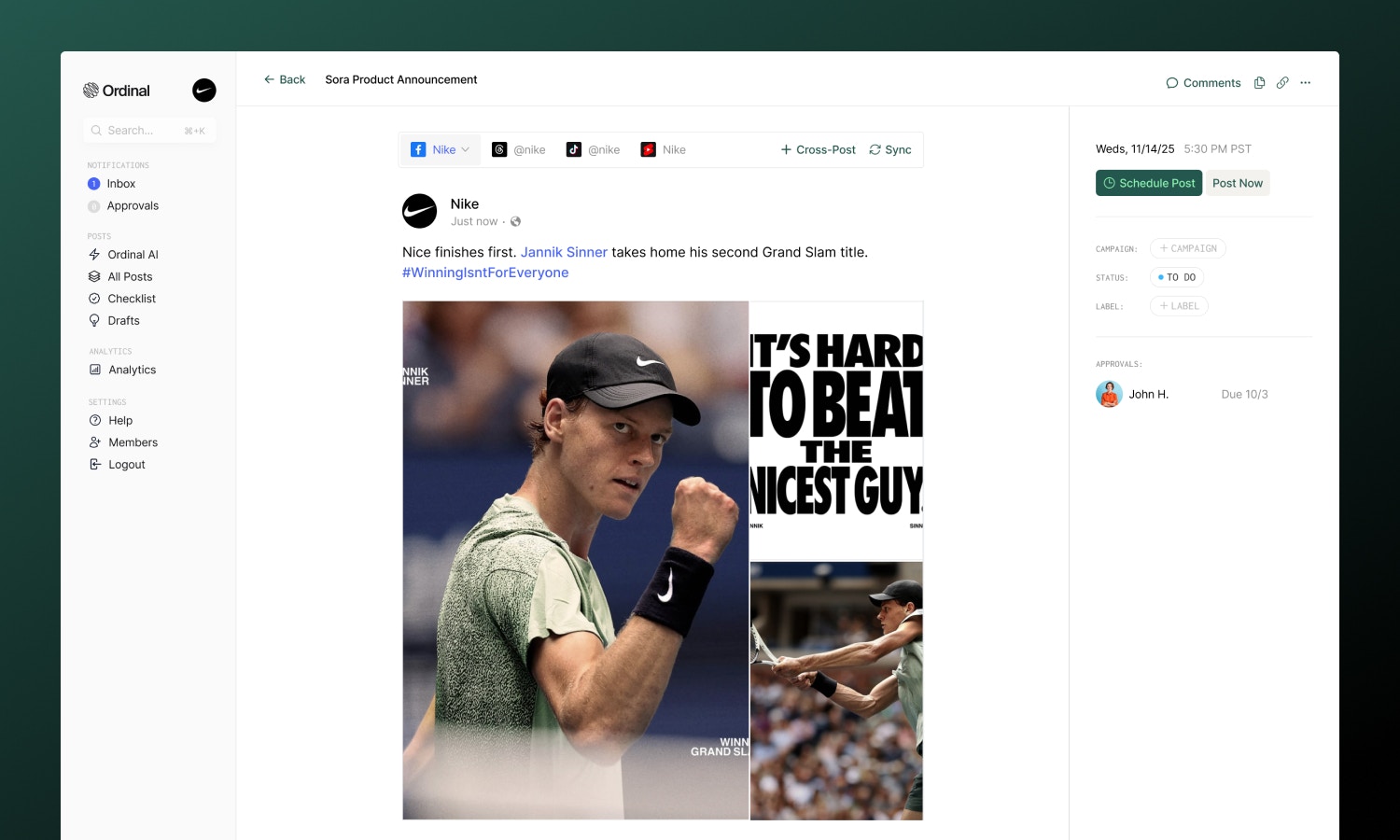
Task: Click the Just now timestamp
Action: [x=474, y=221]
